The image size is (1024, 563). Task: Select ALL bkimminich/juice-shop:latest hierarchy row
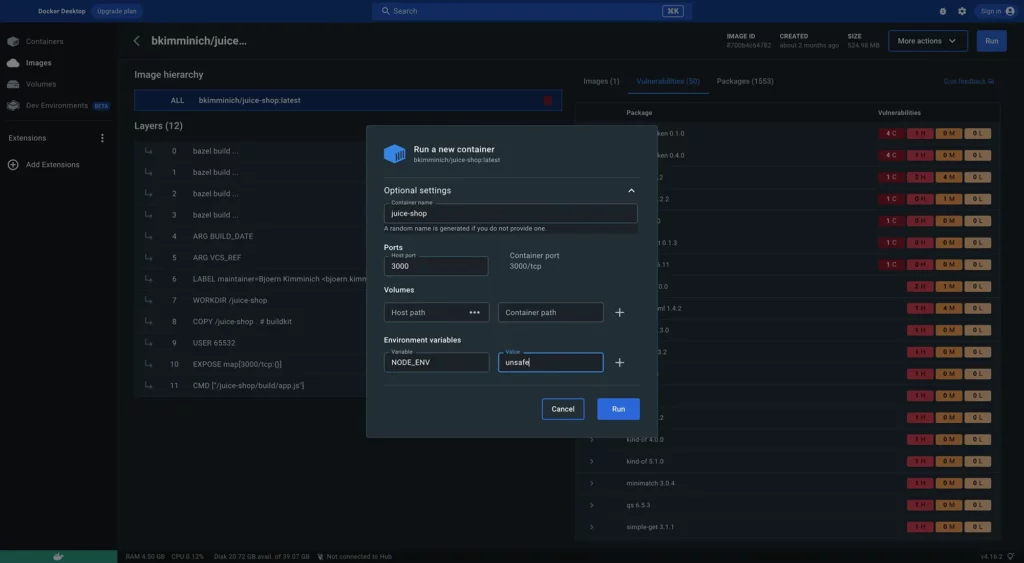tap(348, 101)
